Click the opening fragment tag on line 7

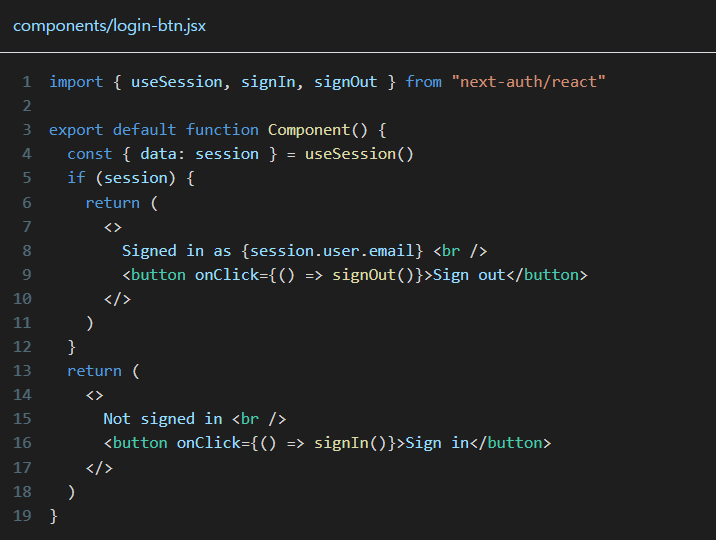pyautogui.click(x=113, y=227)
